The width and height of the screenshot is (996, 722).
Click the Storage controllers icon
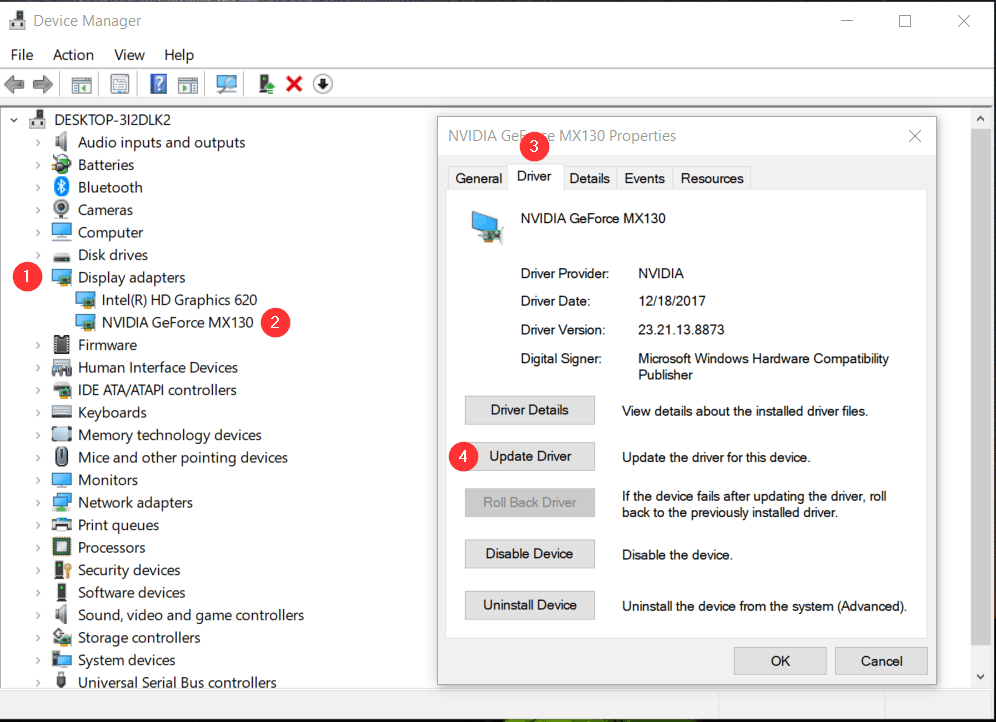[x=62, y=636]
